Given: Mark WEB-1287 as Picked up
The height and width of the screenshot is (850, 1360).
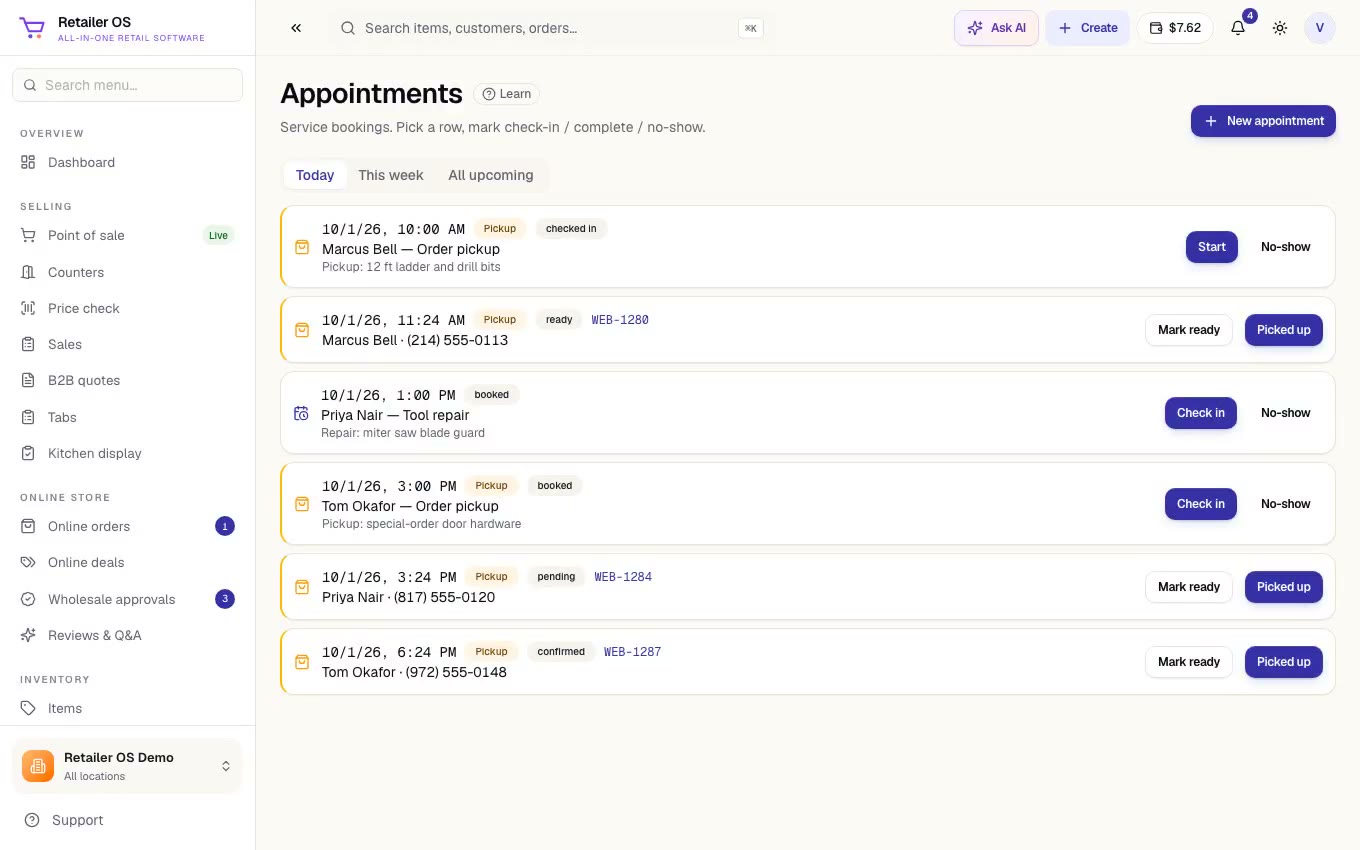Looking at the screenshot, I should point(1284,662).
